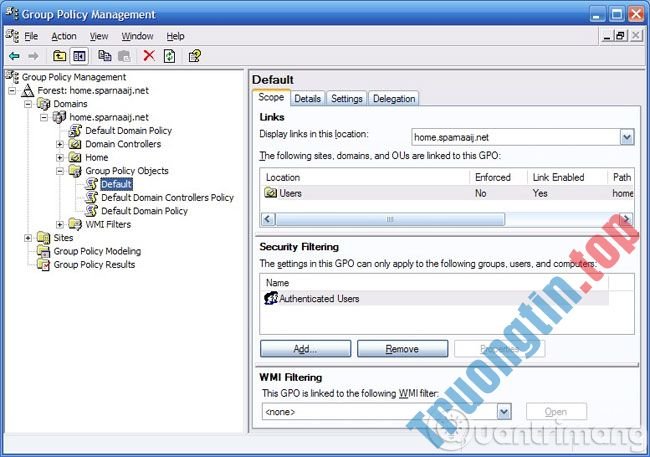The image size is (650, 457).
Task: Open the WMI filter dropdown
Action: [x=504, y=411]
